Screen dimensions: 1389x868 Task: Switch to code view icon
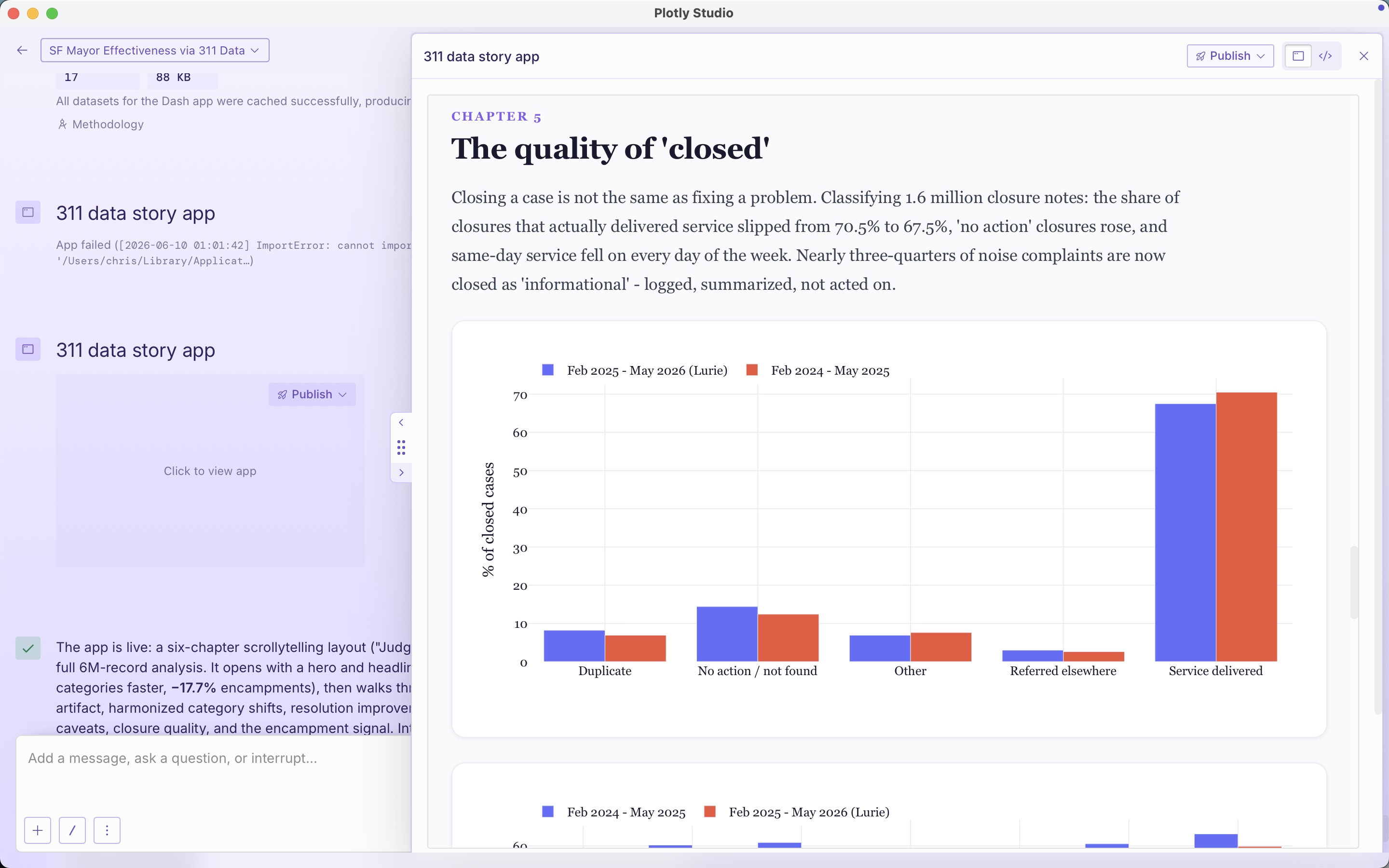(x=1325, y=55)
